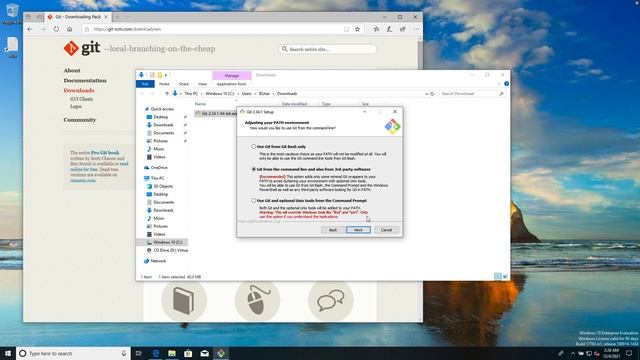The height and width of the screenshot is (360, 640).
Task: Click Share icon in Edge toolbar
Action: (x=403, y=29)
